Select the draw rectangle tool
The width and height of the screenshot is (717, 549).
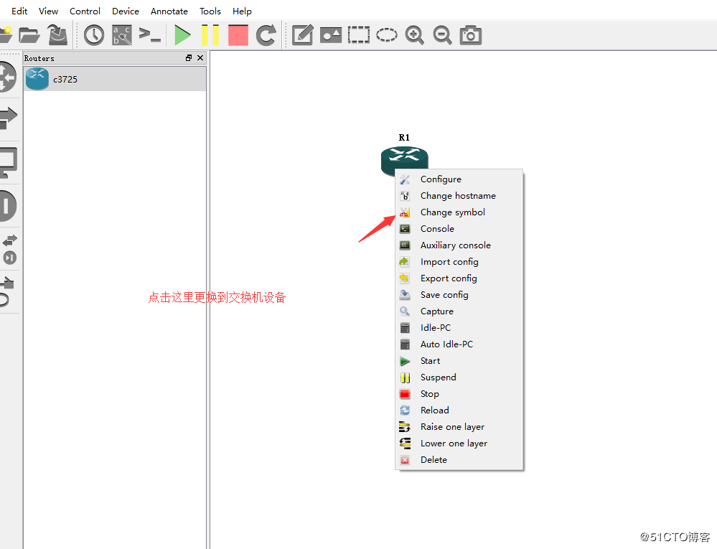[x=358, y=35]
